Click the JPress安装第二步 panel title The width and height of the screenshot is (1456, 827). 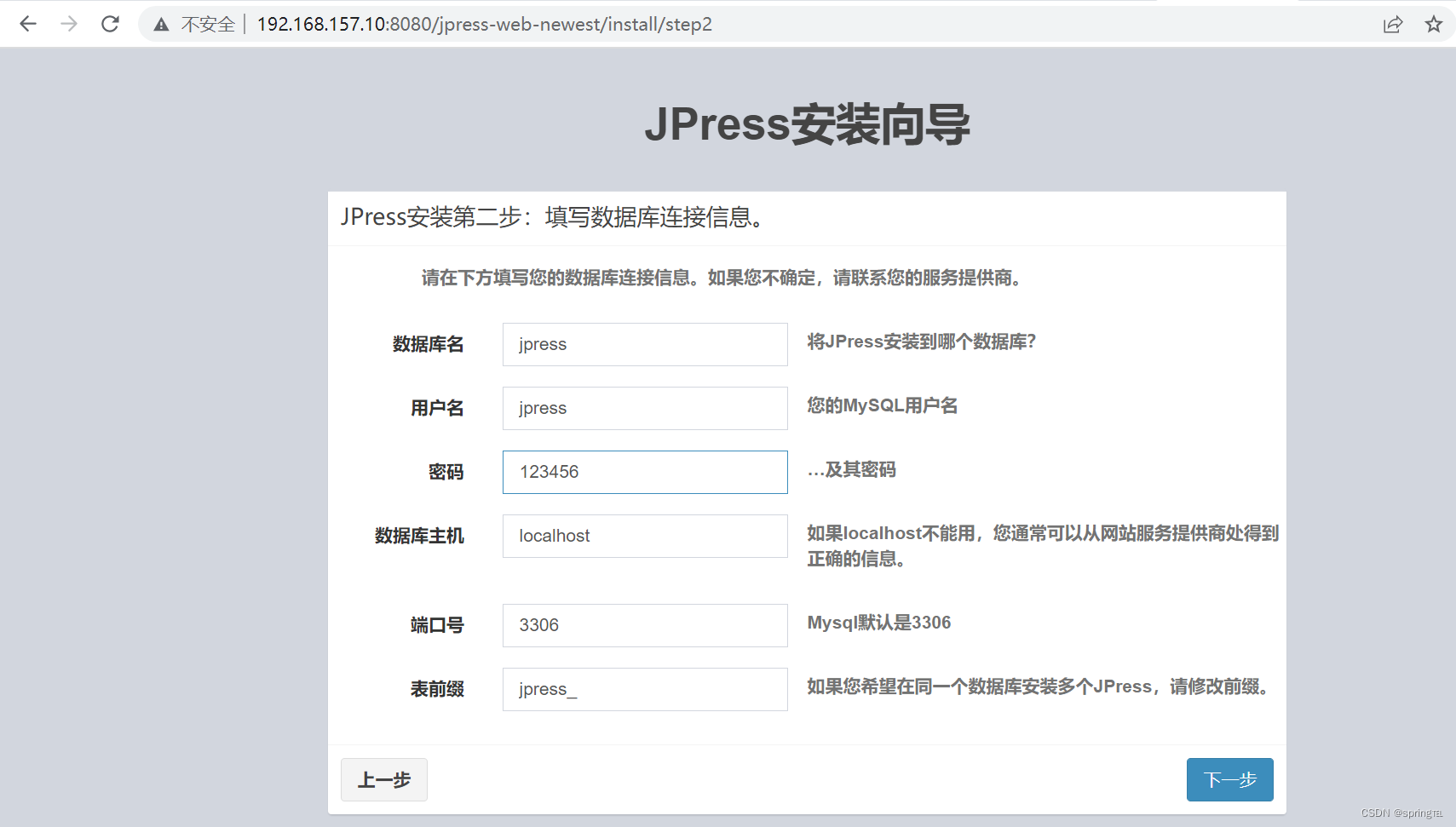tap(554, 217)
